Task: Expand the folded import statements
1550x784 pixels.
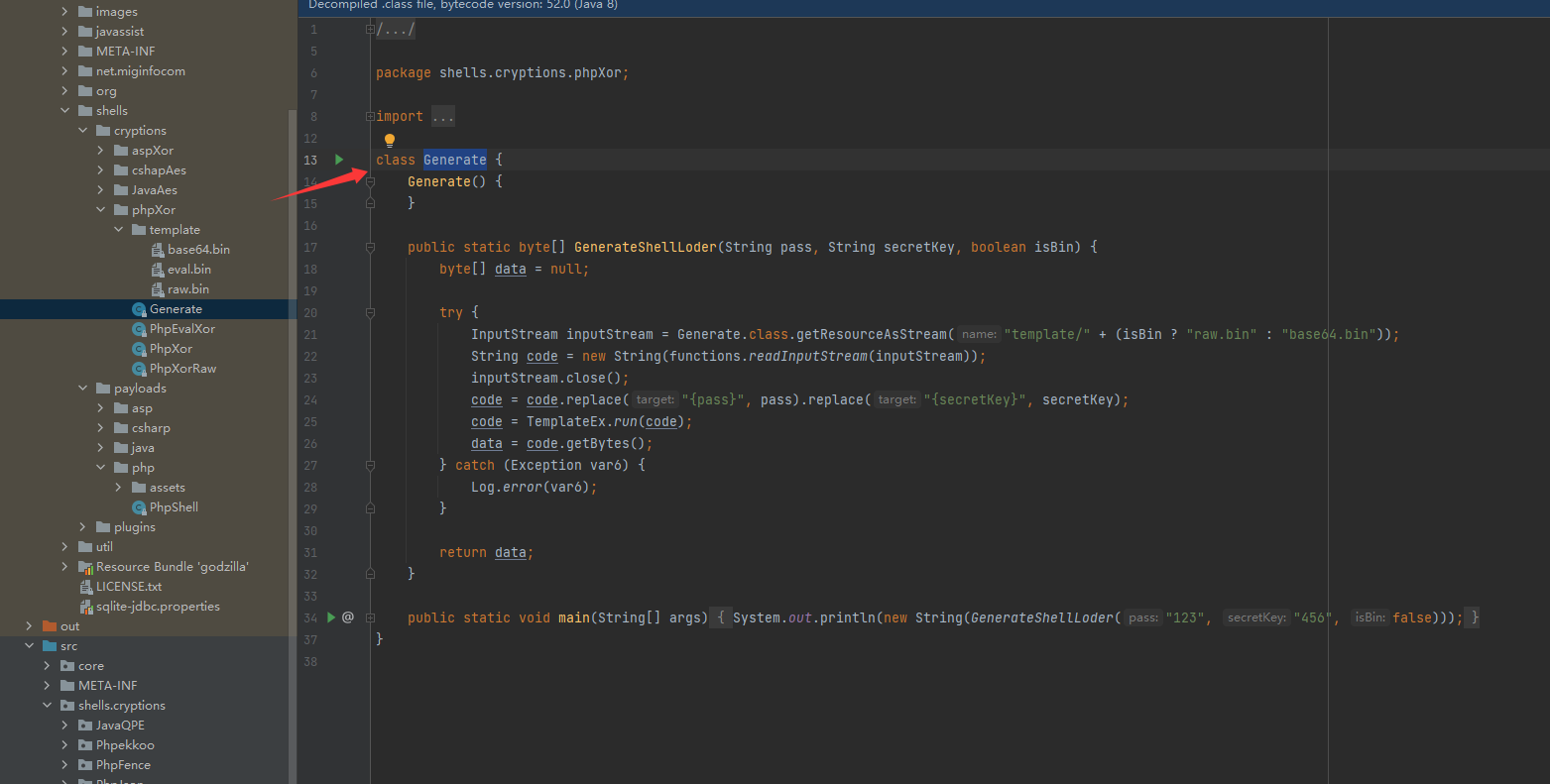Action: tap(370, 117)
